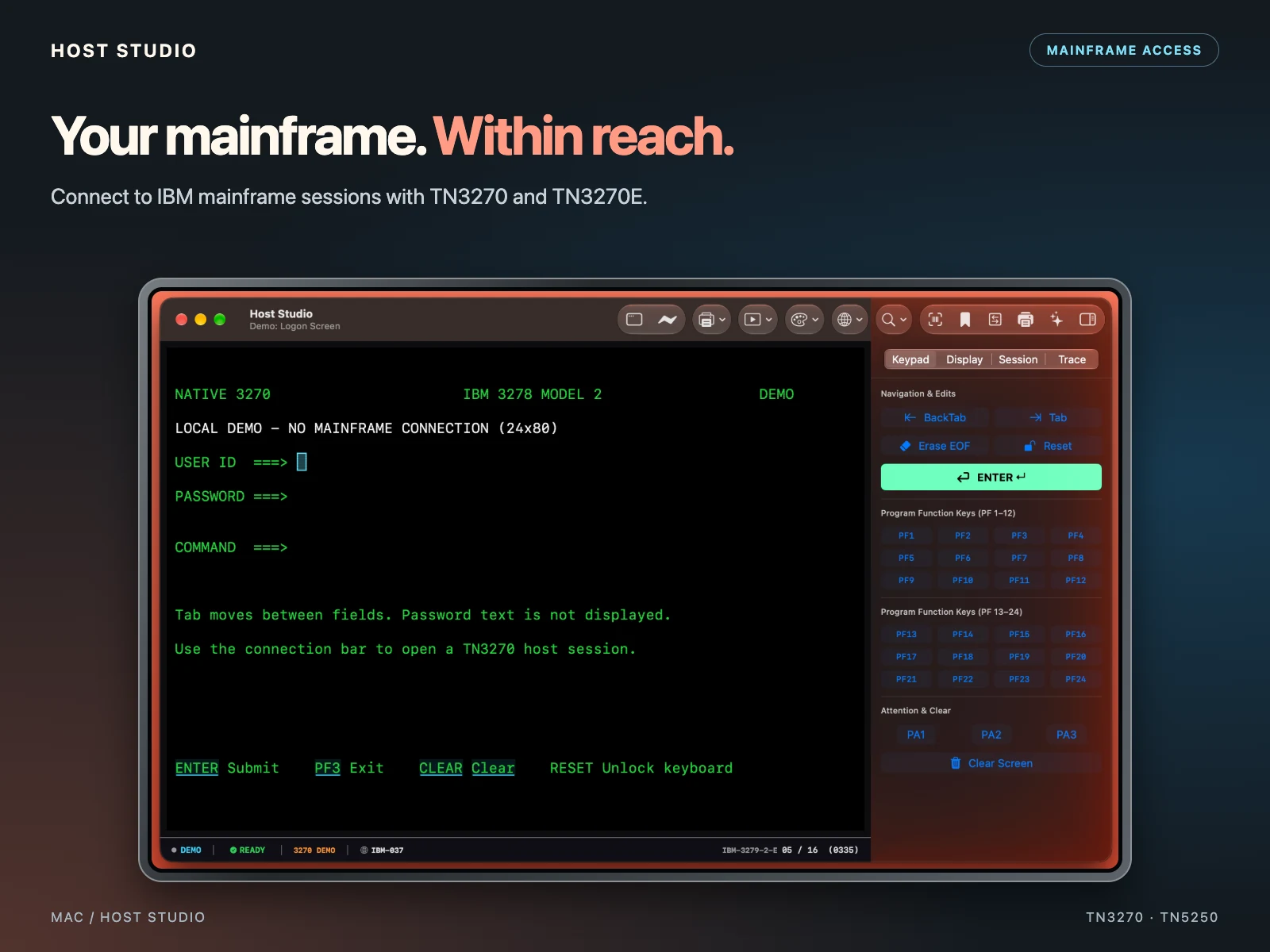The width and height of the screenshot is (1270, 952).
Task: Click the PF21 key
Action: [x=906, y=678]
